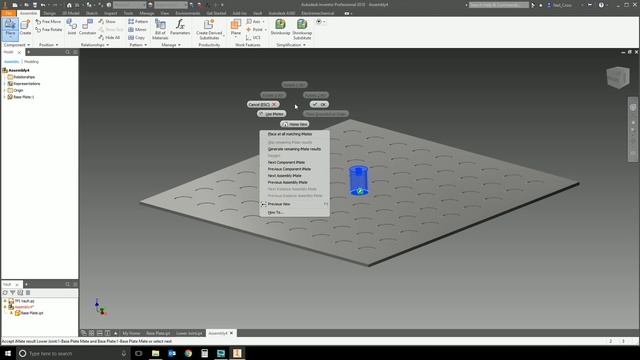This screenshot has width=640, height=360.
Task: Click the Windows Start button
Action: (8, 353)
